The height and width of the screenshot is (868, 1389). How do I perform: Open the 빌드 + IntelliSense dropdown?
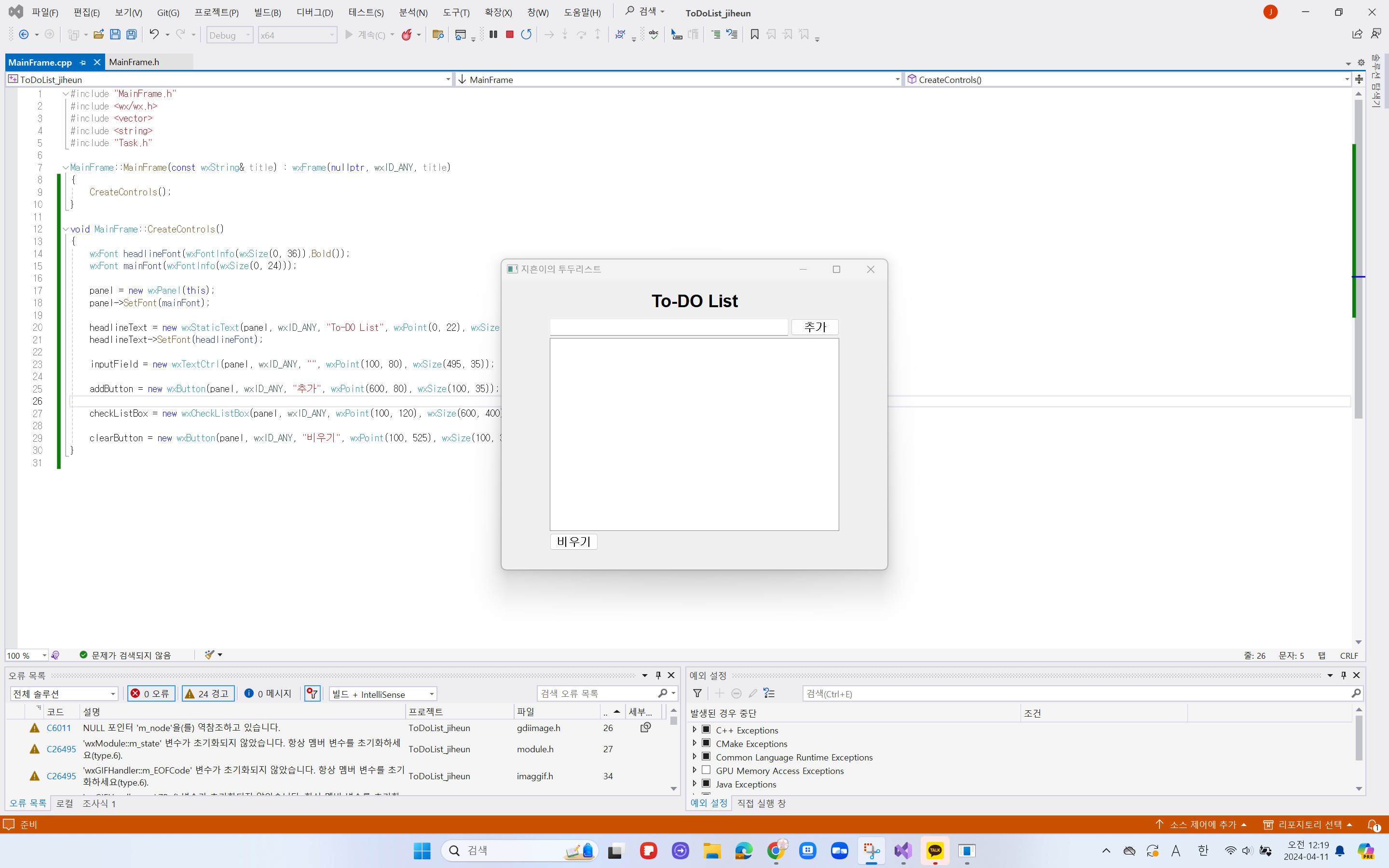tap(383, 693)
